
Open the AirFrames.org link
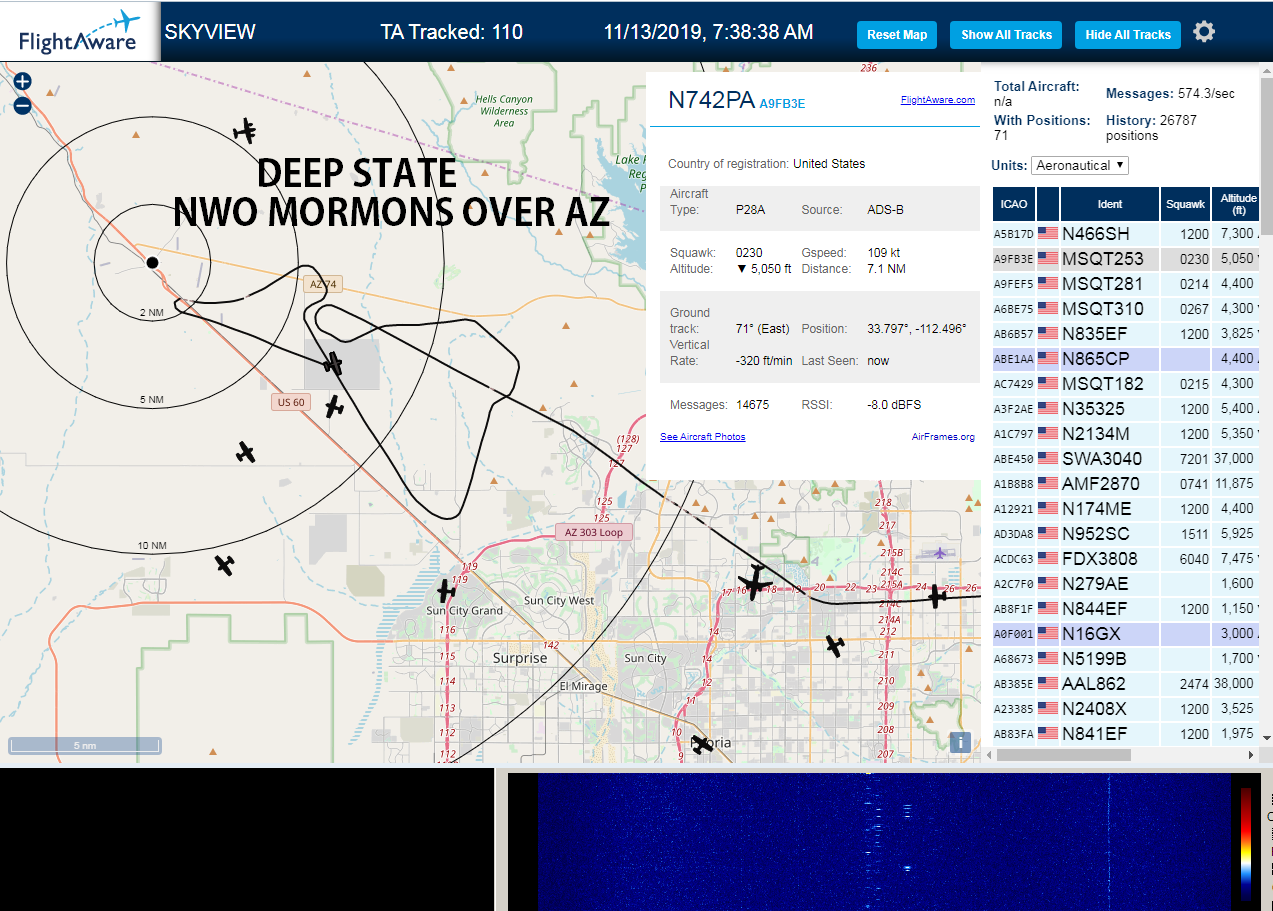click(x=943, y=437)
